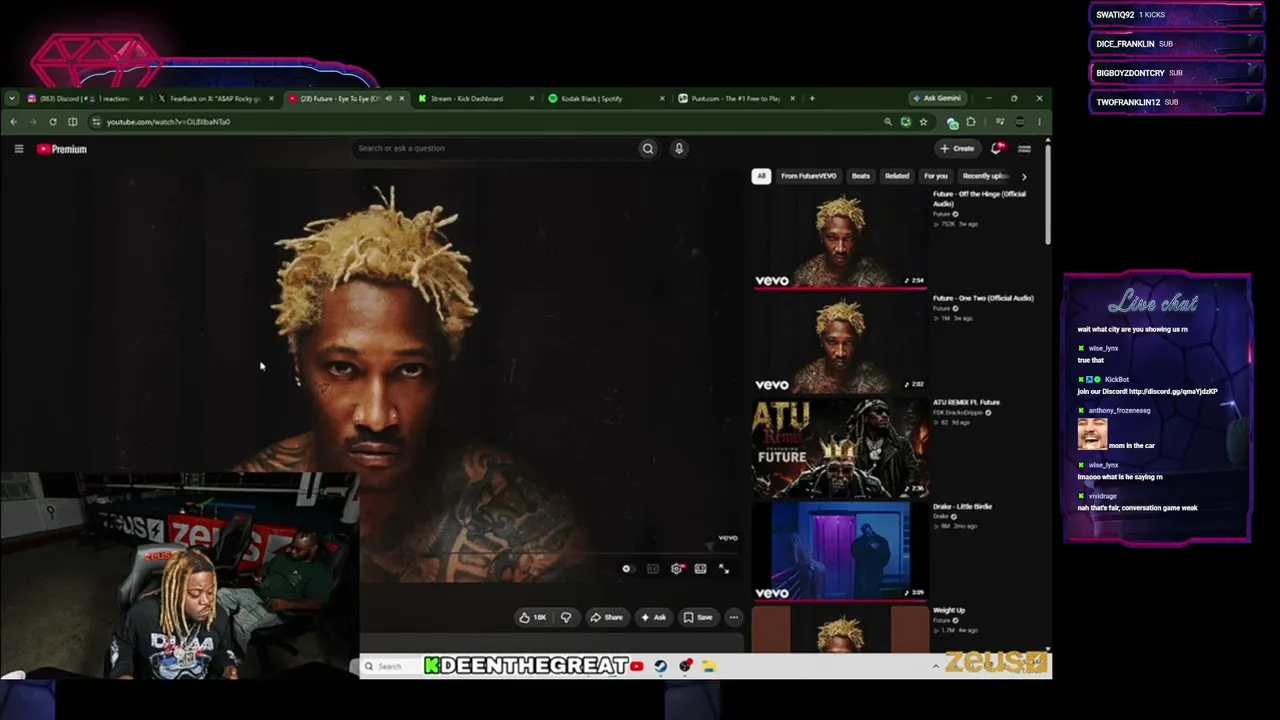
Task: Open the YouTube guide hamburger menu
Action: (19, 149)
